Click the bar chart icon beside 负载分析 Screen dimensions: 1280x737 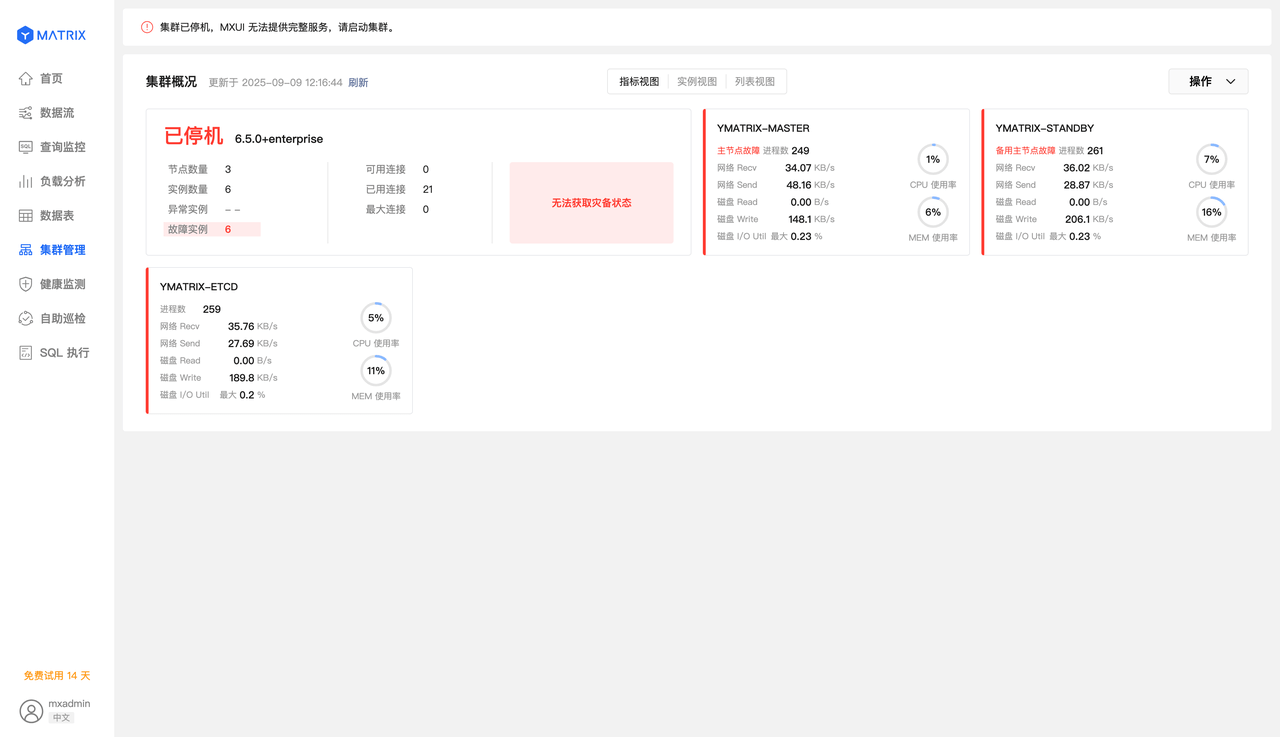26,181
